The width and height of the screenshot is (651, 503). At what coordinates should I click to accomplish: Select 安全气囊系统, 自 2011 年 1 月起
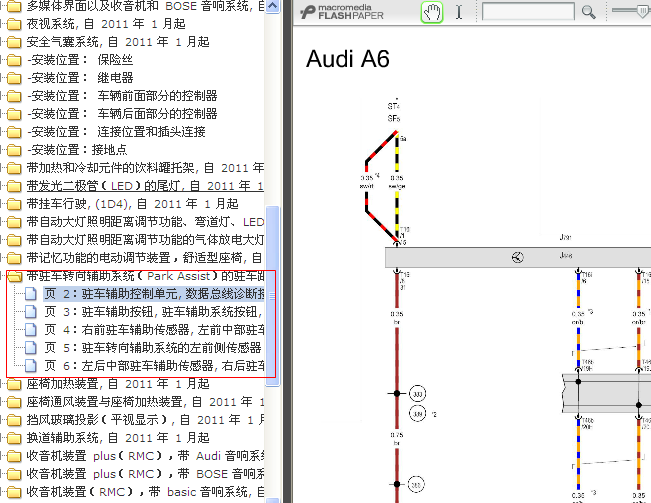118,42
